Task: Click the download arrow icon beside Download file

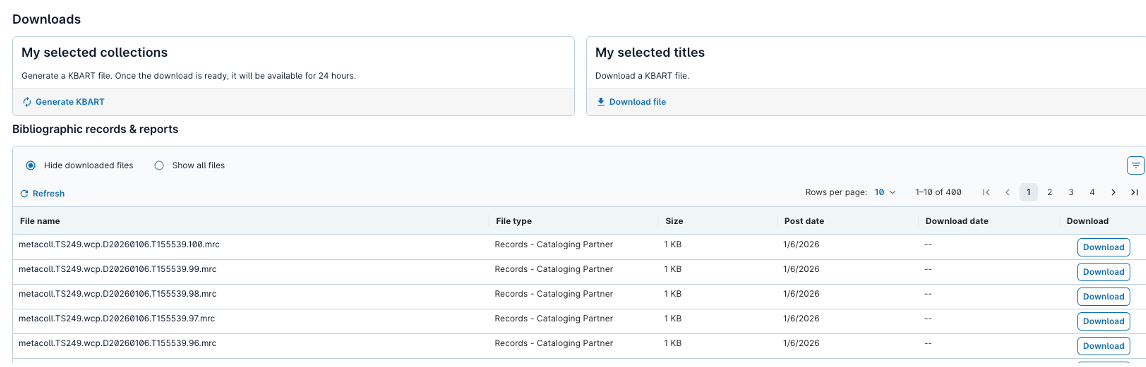Action: click(x=601, y=102)
